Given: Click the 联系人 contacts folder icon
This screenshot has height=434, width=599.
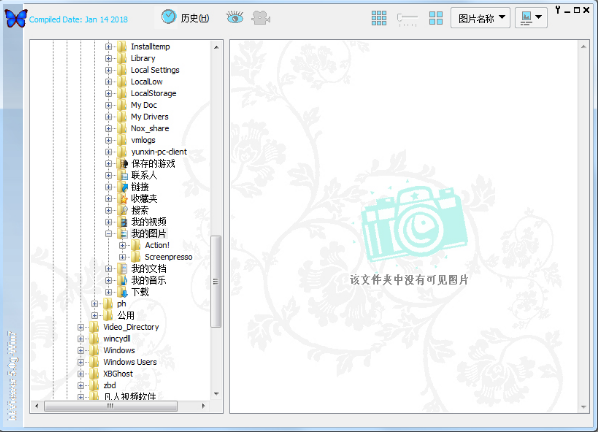Looking at the screenshot, I should tap(123, 175).
